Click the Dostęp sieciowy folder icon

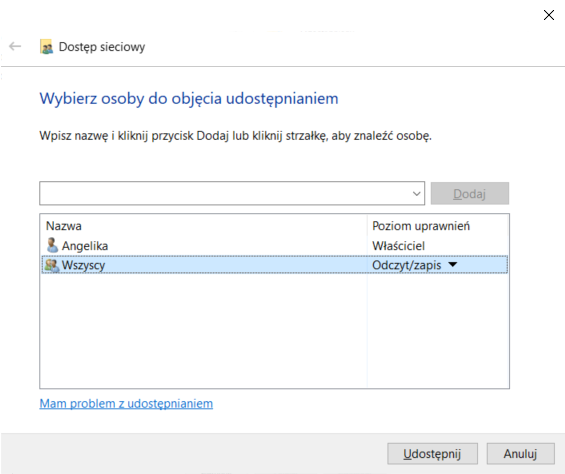[46, 47]
